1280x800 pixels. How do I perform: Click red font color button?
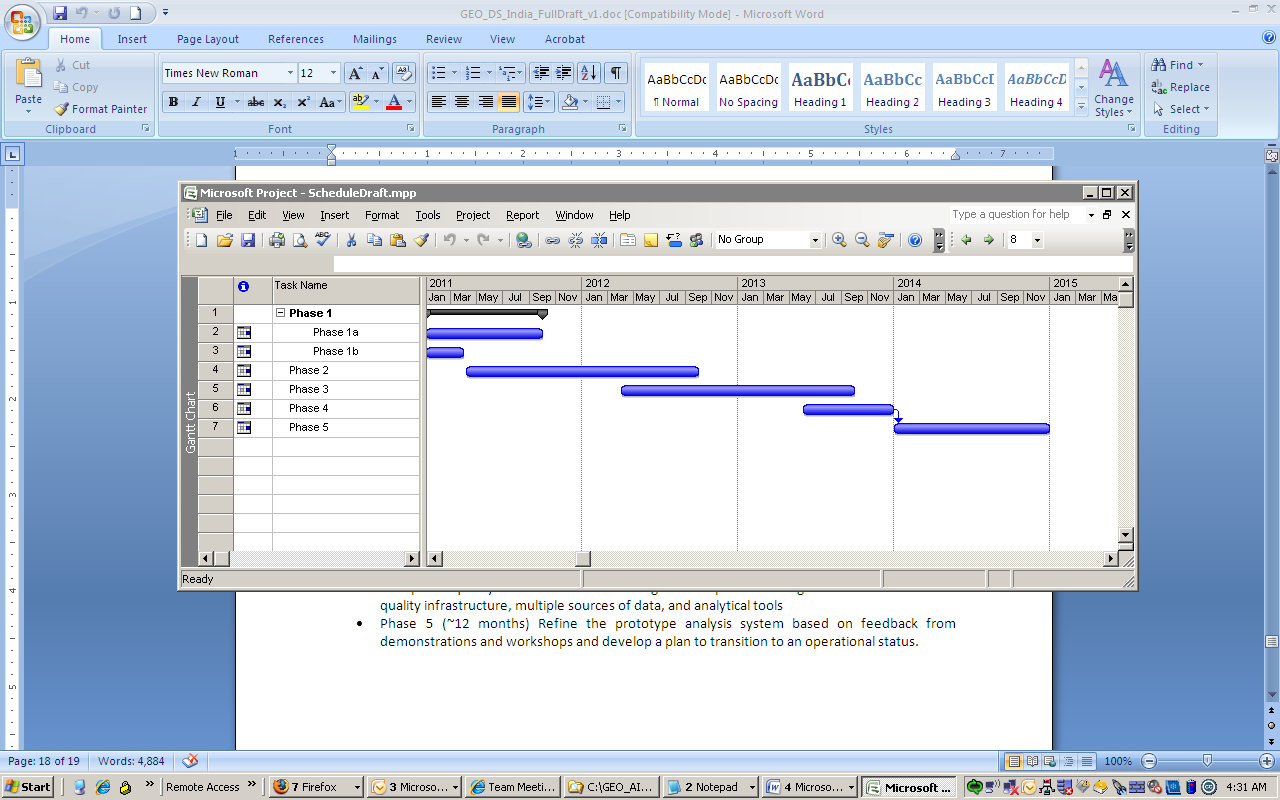[x=394, y=102]
